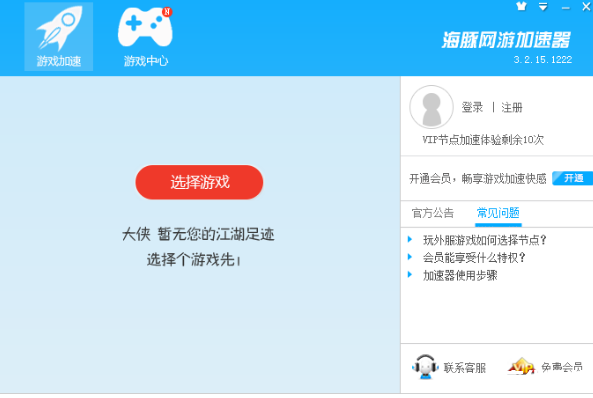Image resolution: width=593 pixels, height=398 pixels.
Task: Open 联系客服 contact support link
Action: [465, 367]
